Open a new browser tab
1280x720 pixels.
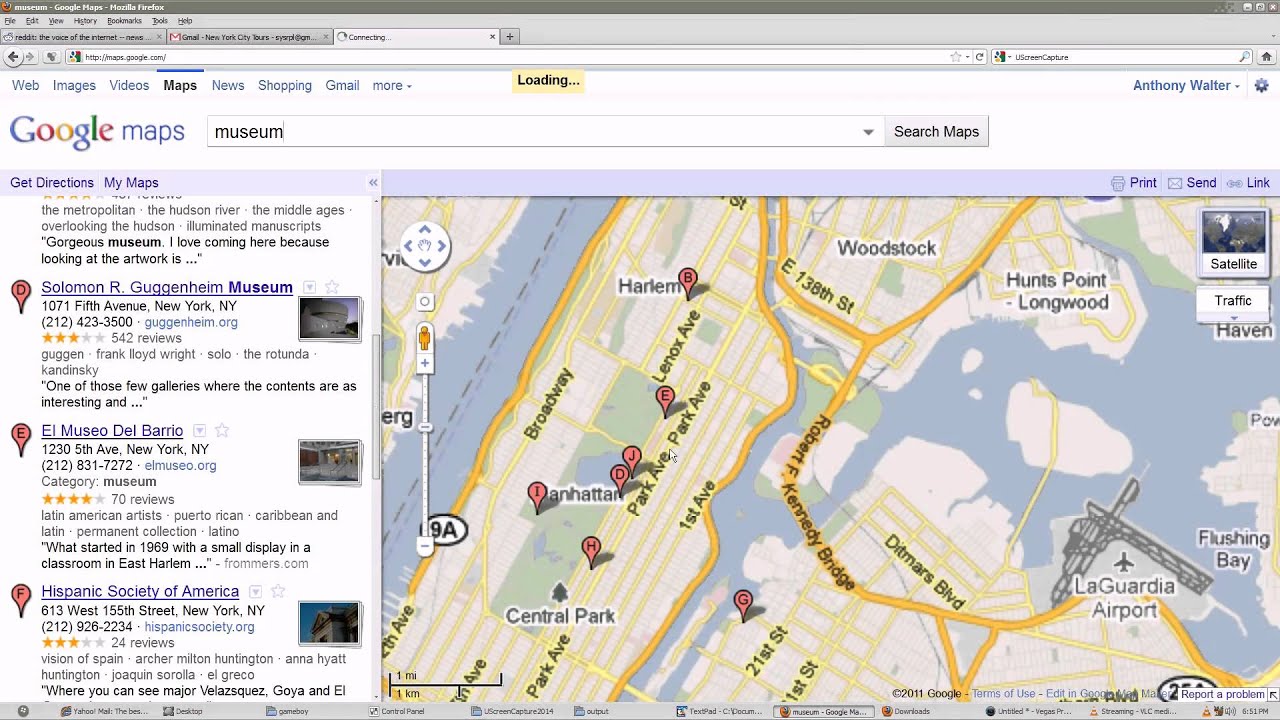point(510,37)
